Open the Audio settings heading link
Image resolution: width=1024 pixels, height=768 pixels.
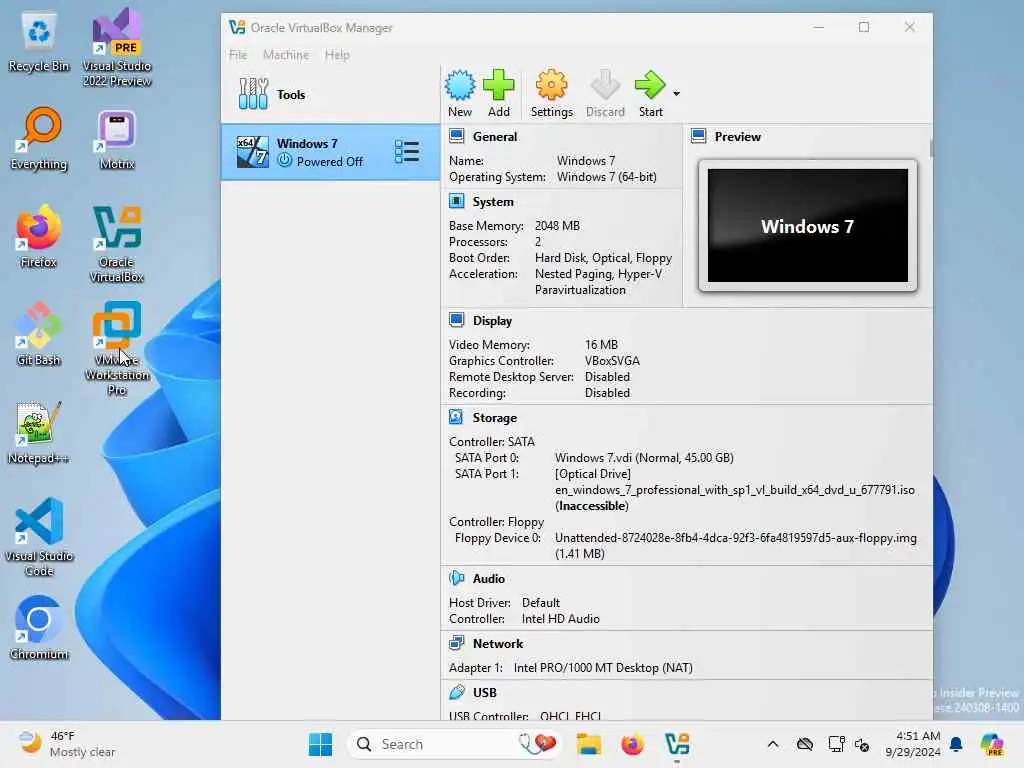(488, 579)
